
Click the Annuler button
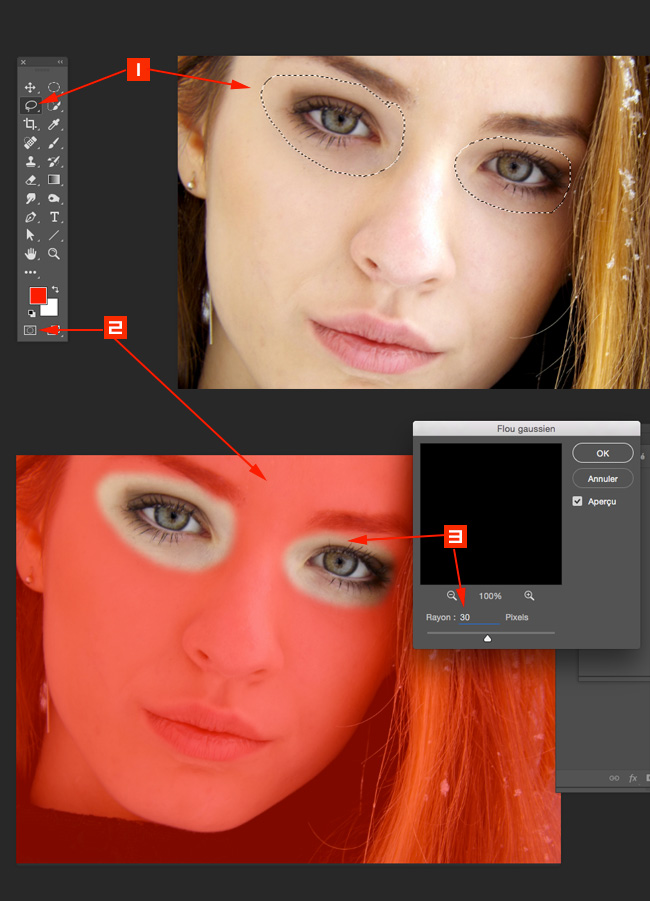tap(602, 479)
